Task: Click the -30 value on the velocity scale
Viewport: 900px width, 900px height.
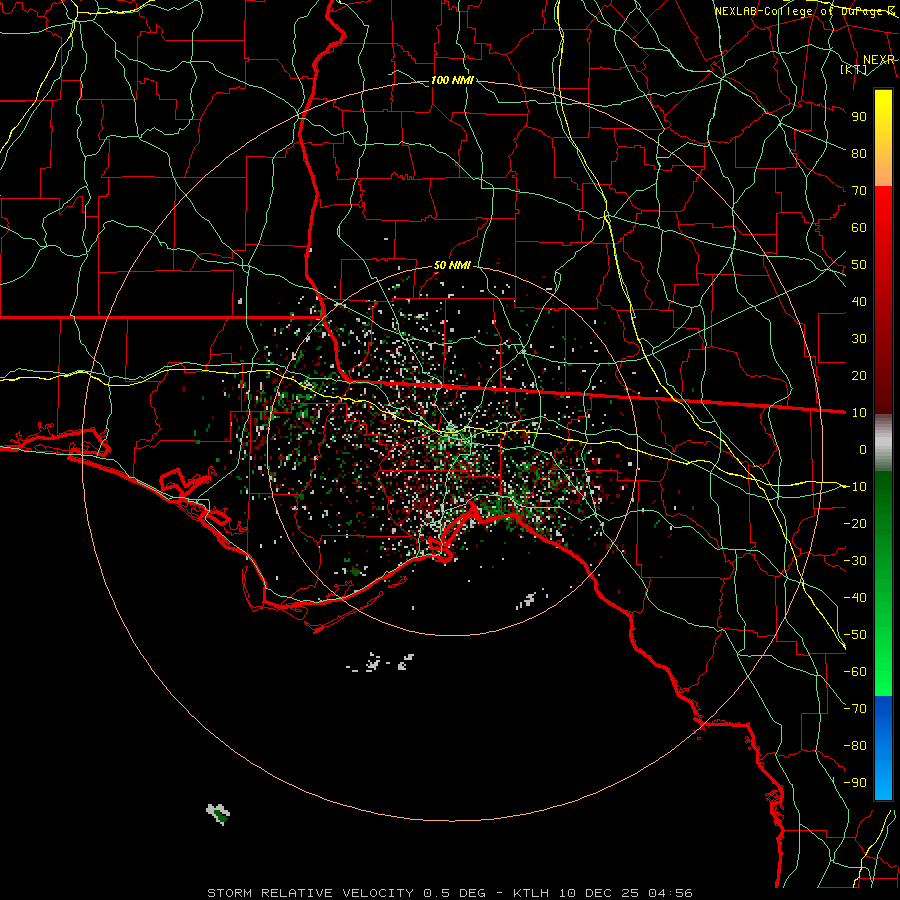Action: pos(855,561)
